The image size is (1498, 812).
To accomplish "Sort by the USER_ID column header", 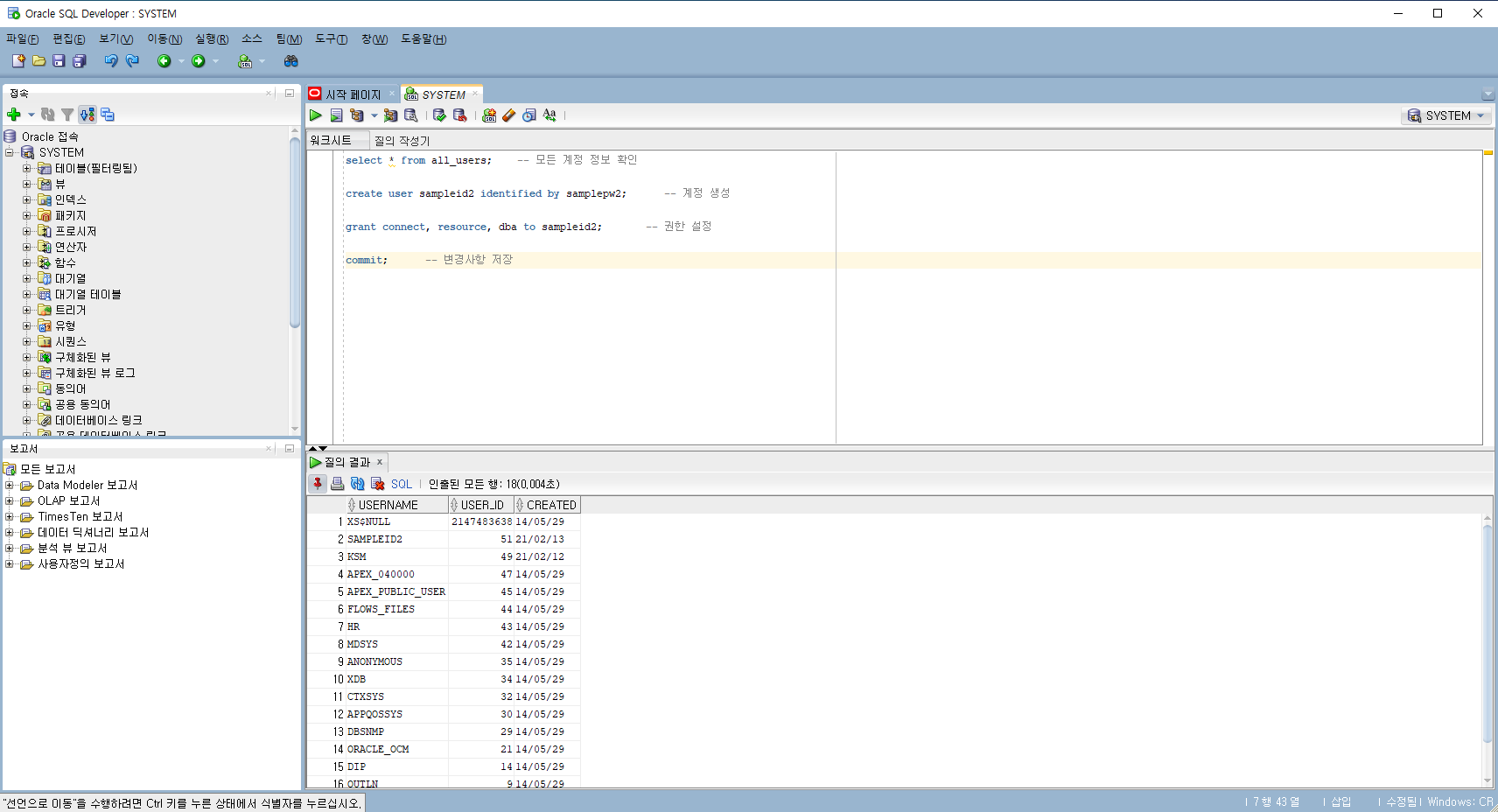I will coord(481,505).
